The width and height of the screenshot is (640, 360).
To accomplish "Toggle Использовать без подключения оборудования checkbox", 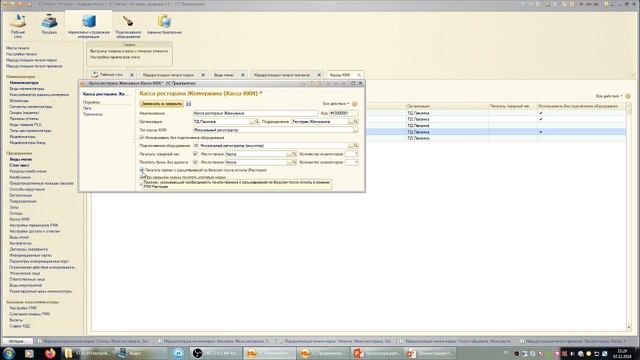I will 142,138.
